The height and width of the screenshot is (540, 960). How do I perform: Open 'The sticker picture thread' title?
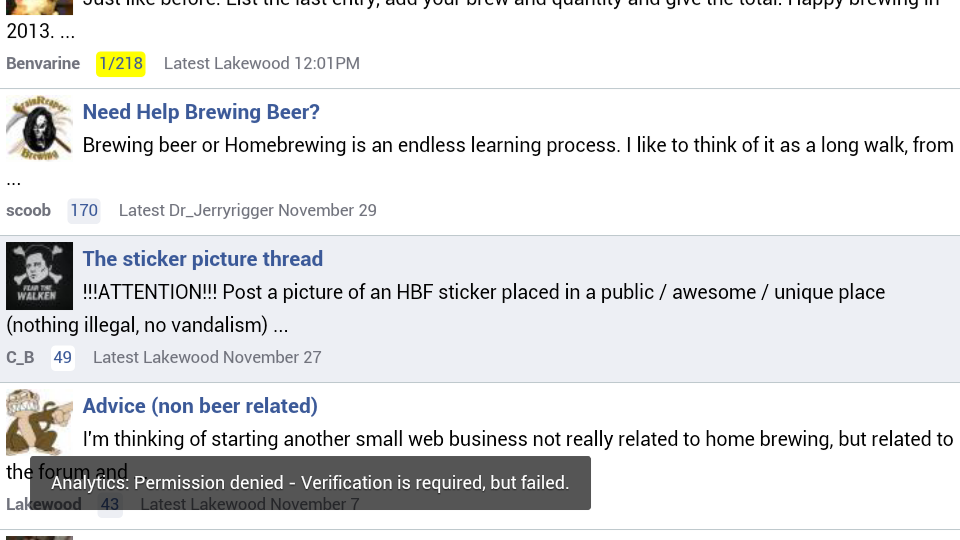[x=203, y=259]
